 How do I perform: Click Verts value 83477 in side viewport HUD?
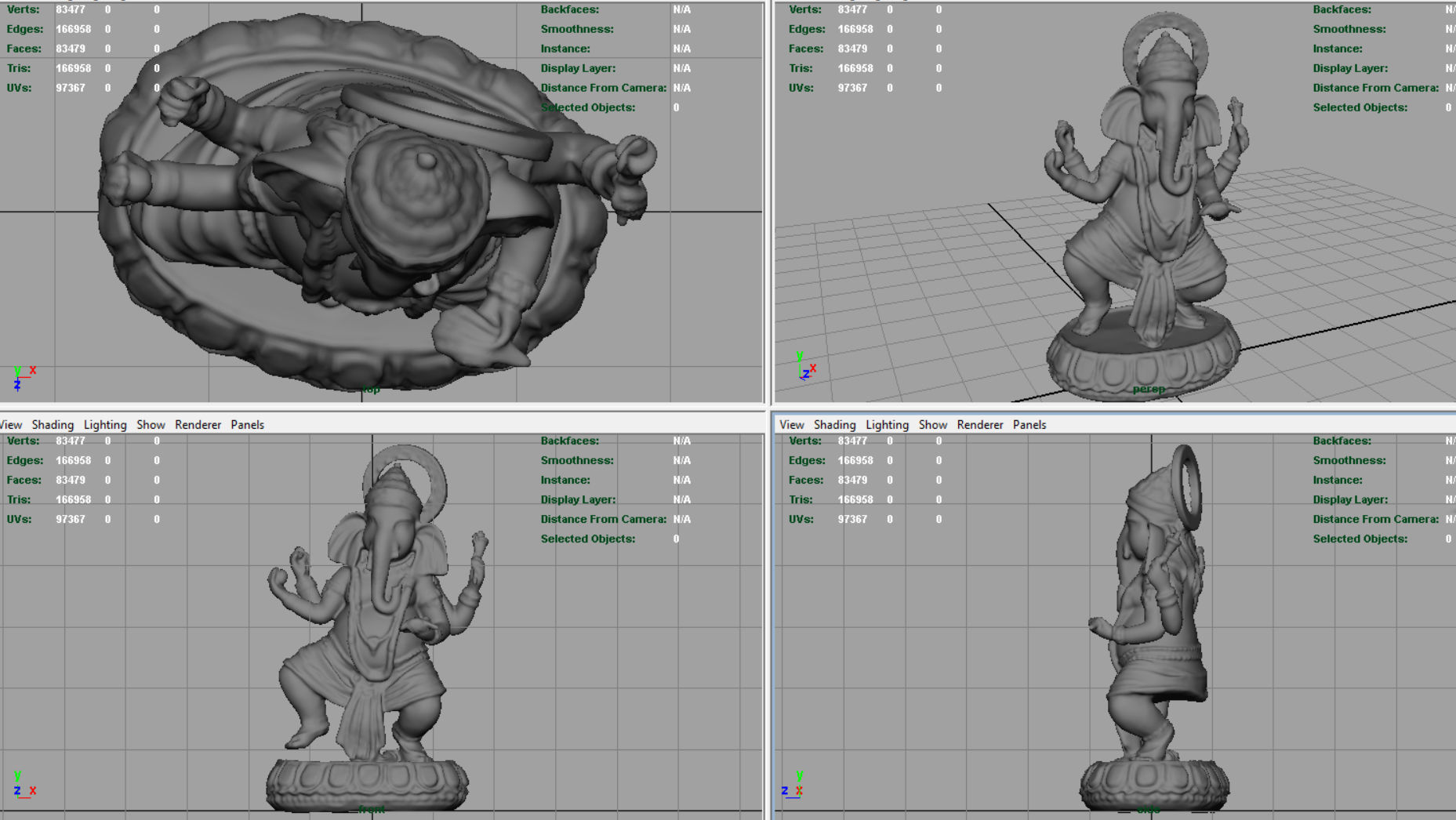pyautogui.click(x=852, y=441)
